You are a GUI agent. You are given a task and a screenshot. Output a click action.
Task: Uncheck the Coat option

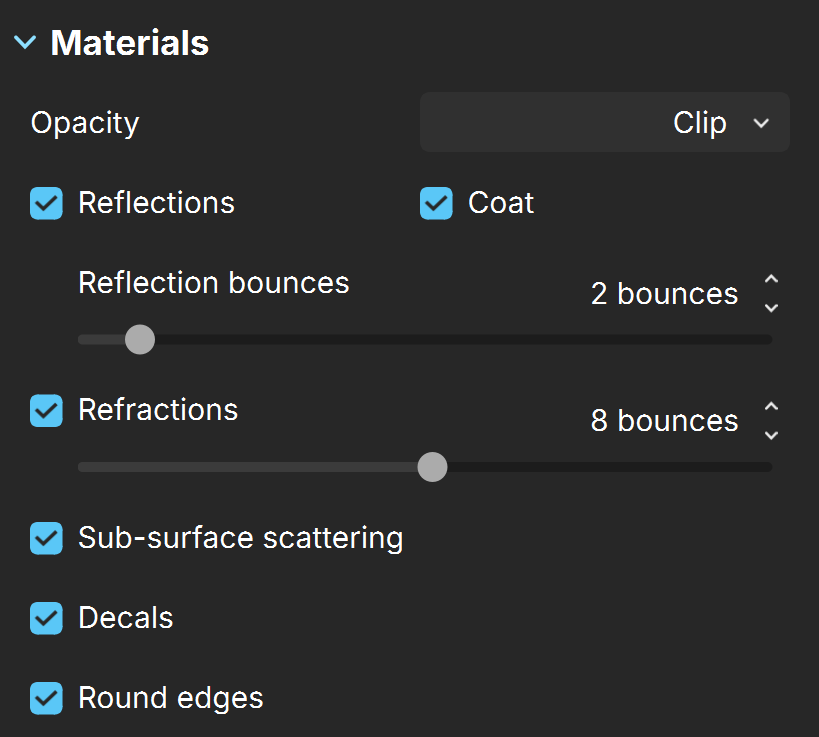[x=436, y=203]
